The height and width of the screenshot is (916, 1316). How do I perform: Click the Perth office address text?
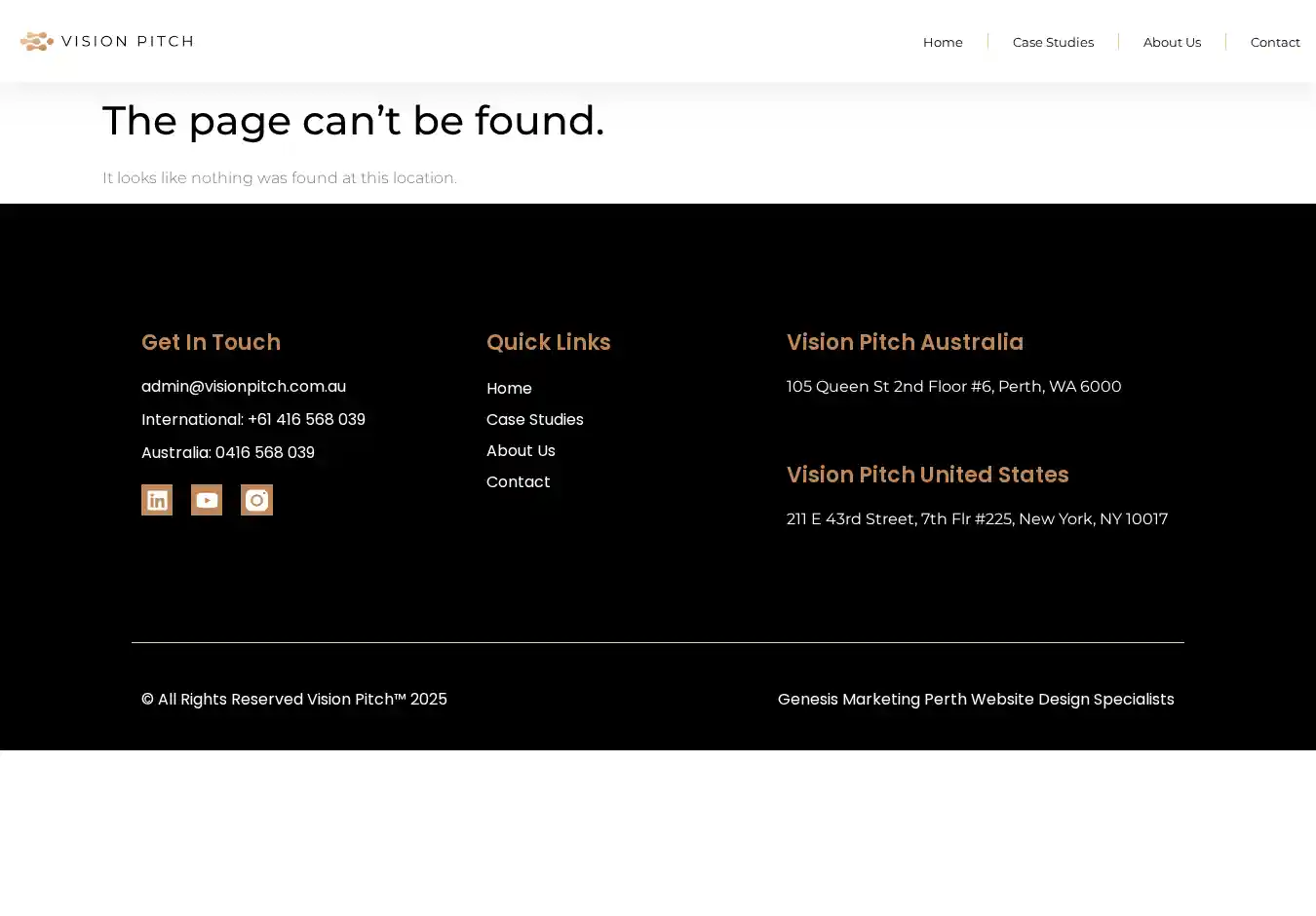tap(953, 387)
